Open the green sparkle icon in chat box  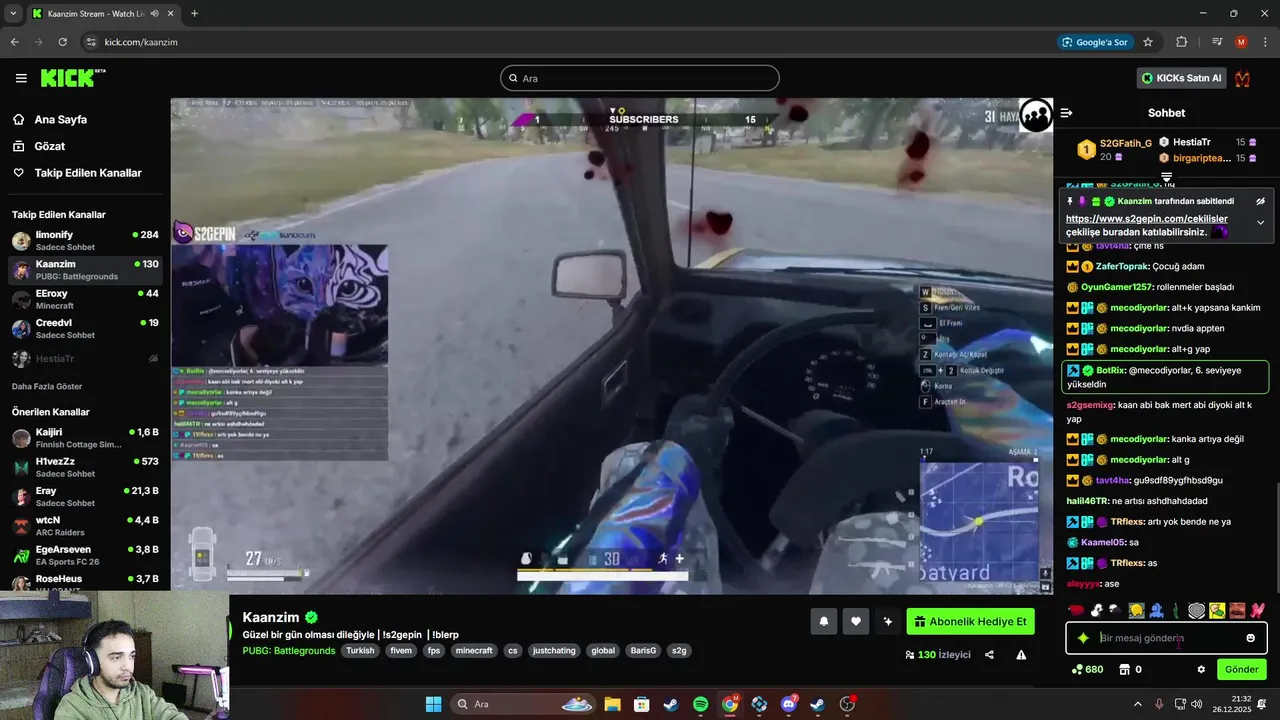(1083, 638)
